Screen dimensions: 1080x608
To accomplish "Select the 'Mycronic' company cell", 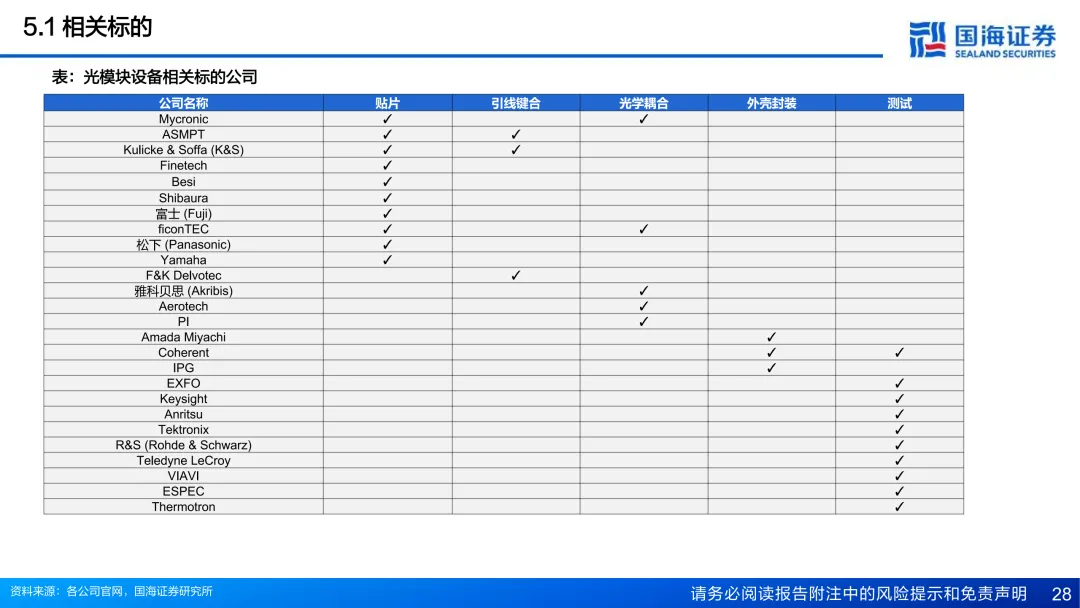I will (183, 119).
